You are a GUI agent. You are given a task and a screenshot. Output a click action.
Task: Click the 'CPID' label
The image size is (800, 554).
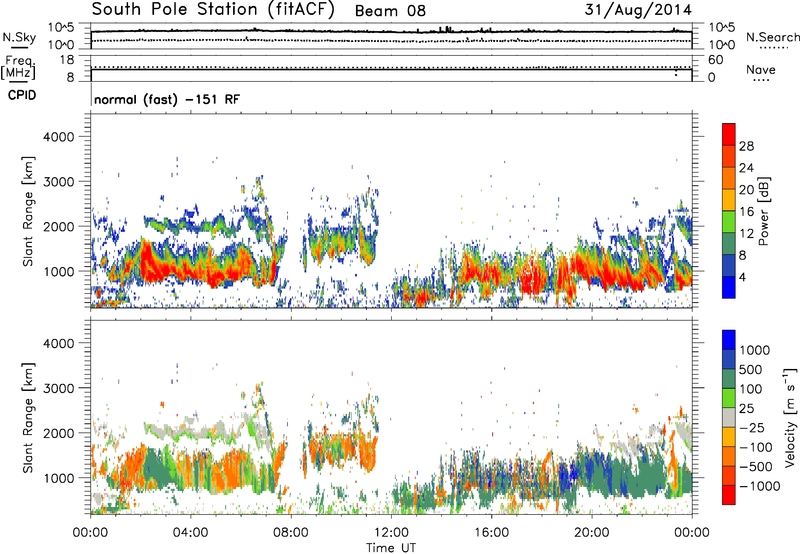coord(22,95)
